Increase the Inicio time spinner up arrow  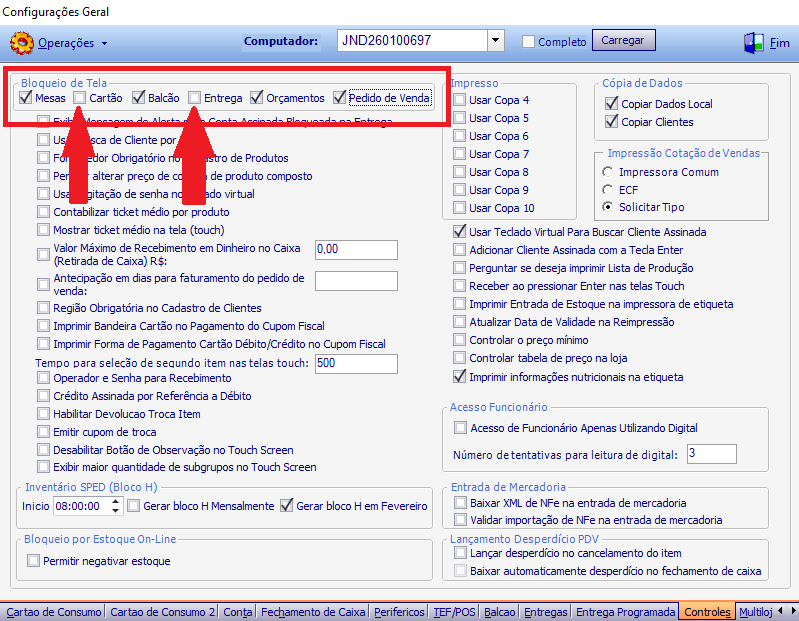point(116,502)
